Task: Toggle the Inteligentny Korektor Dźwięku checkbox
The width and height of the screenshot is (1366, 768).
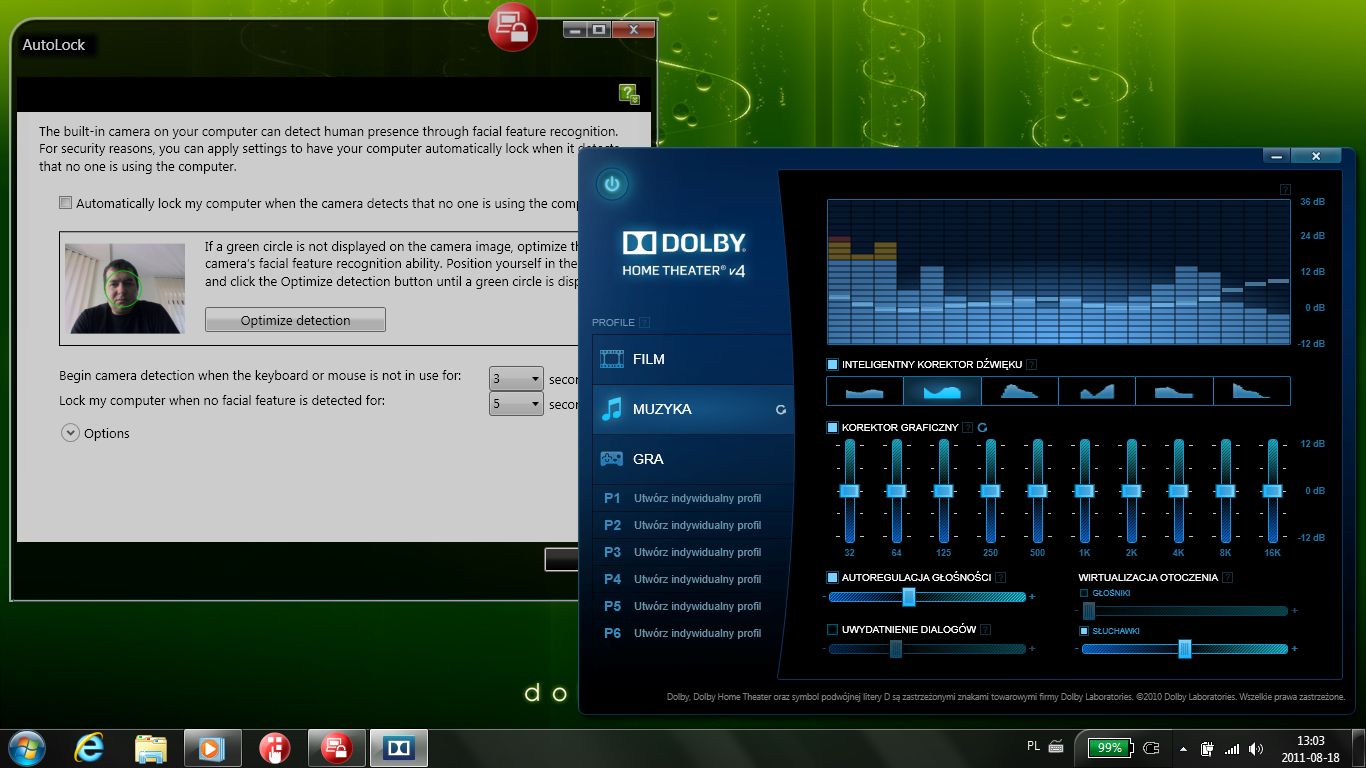Action: [832, 365]
